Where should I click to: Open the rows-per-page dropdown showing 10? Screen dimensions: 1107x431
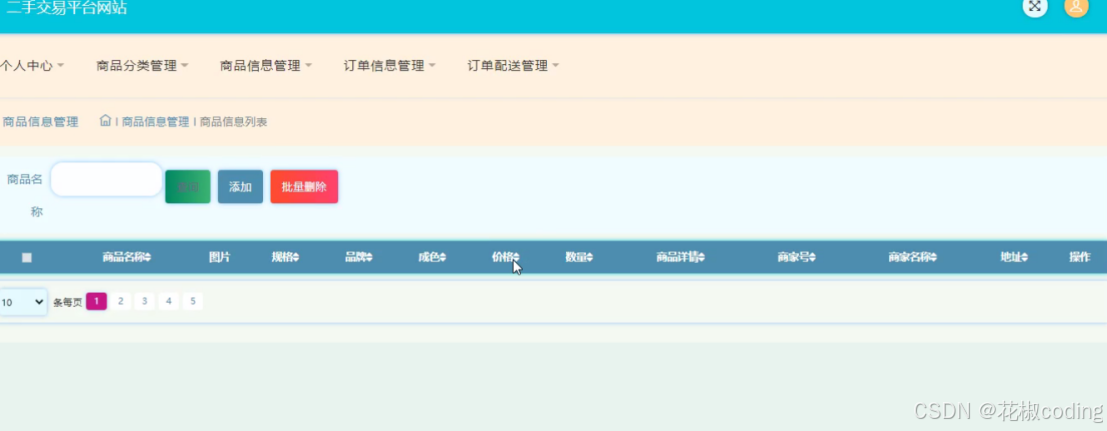[23, 302]
